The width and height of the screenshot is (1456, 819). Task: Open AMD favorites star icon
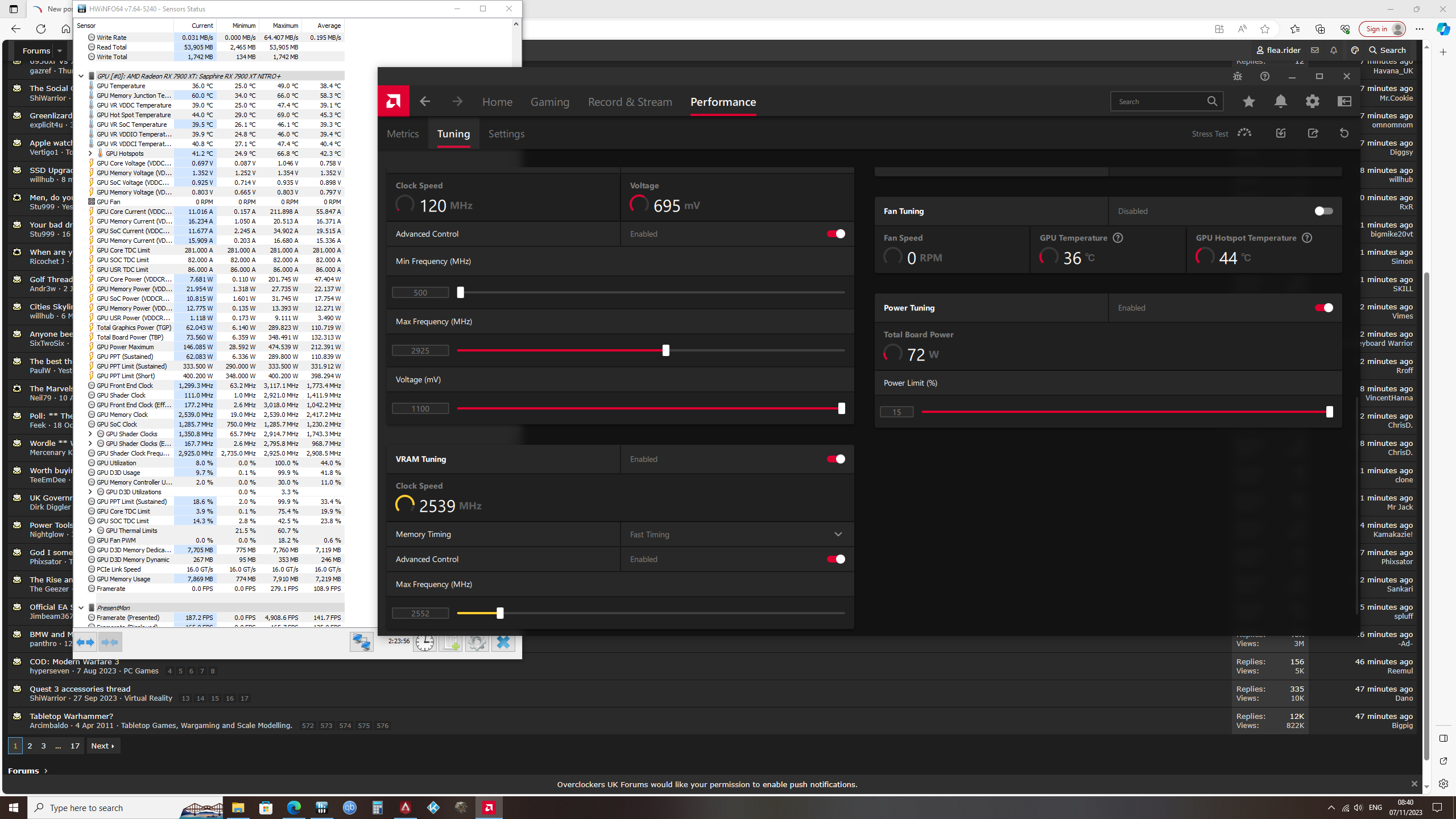pyautogui.click(x=1248, y=101)
